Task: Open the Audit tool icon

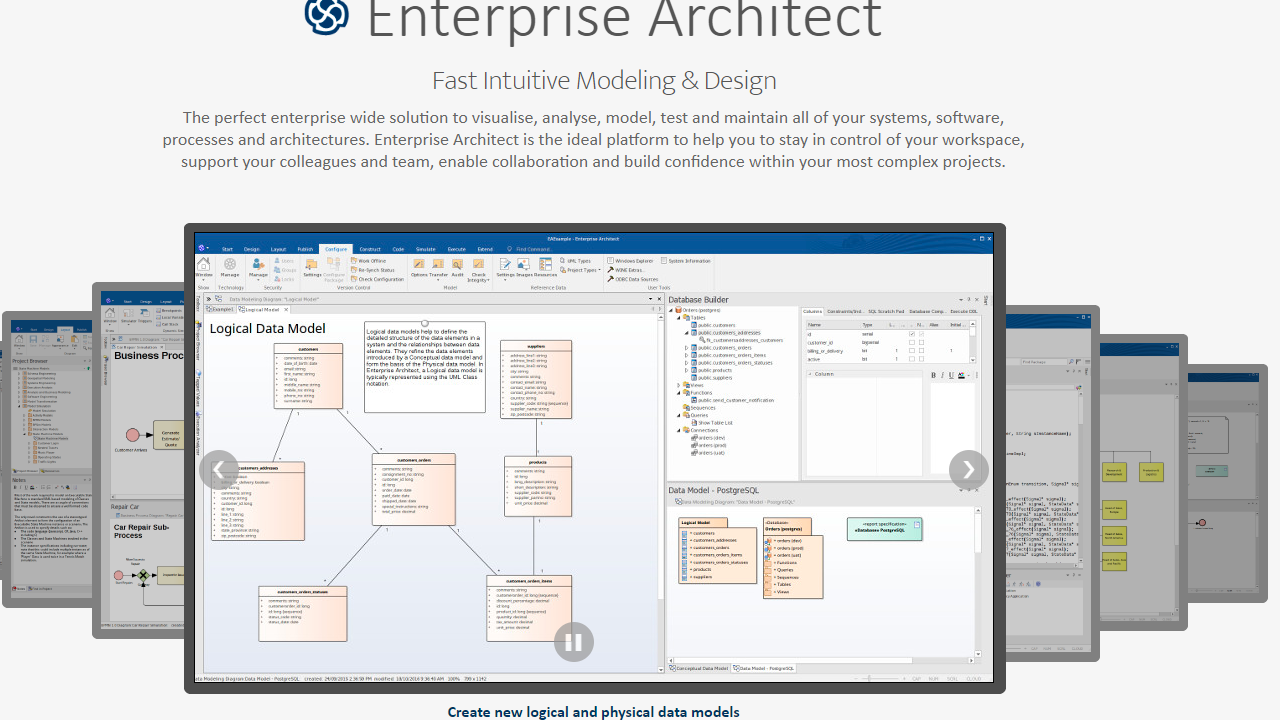Action: tap(457, 264)
